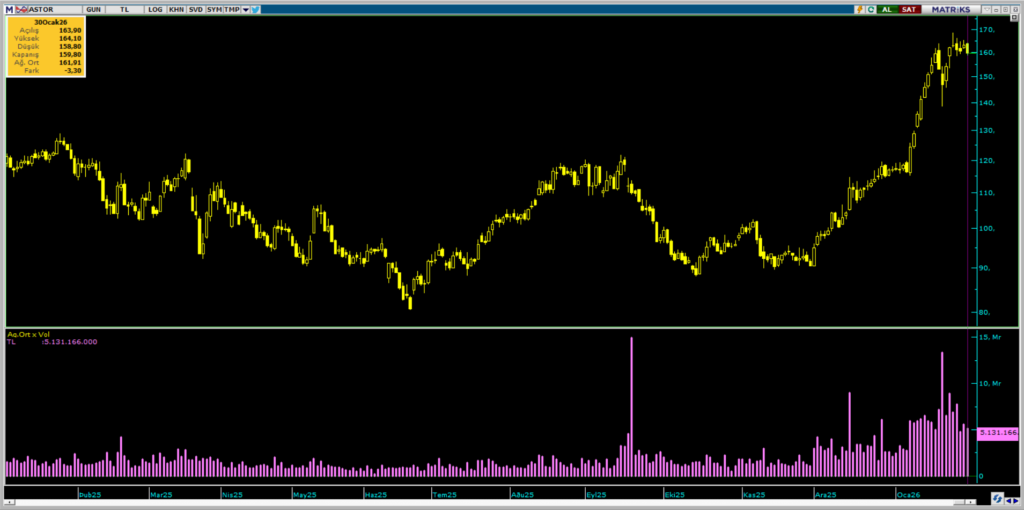Click the blue sync icon at bottom right
The width and height of the screenshot is (1024, 510).
(996, 497)
